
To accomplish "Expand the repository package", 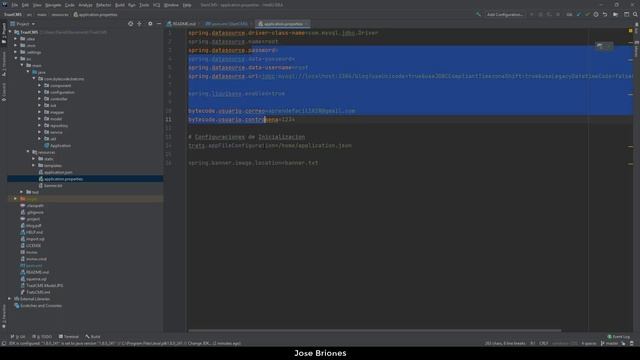I will [x=40, y=126].
